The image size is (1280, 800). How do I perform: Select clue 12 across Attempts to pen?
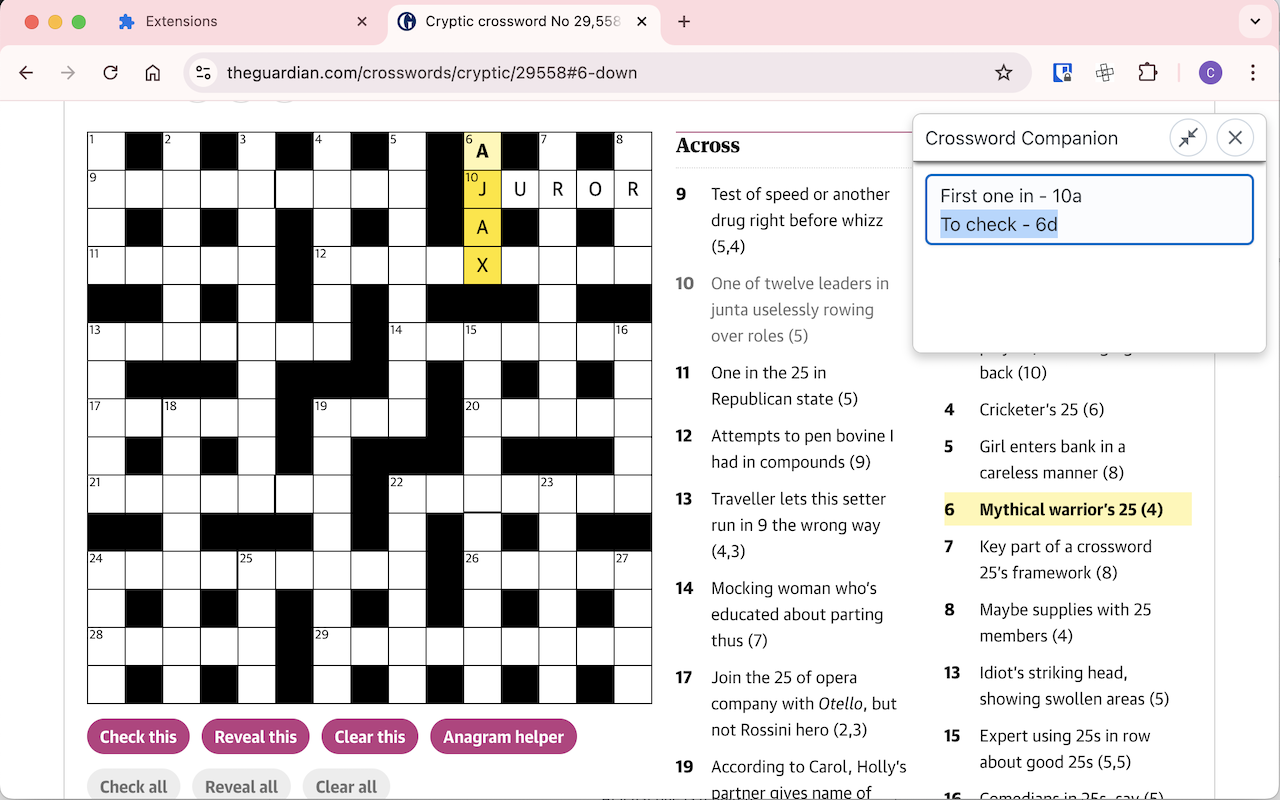click(792, 448)
